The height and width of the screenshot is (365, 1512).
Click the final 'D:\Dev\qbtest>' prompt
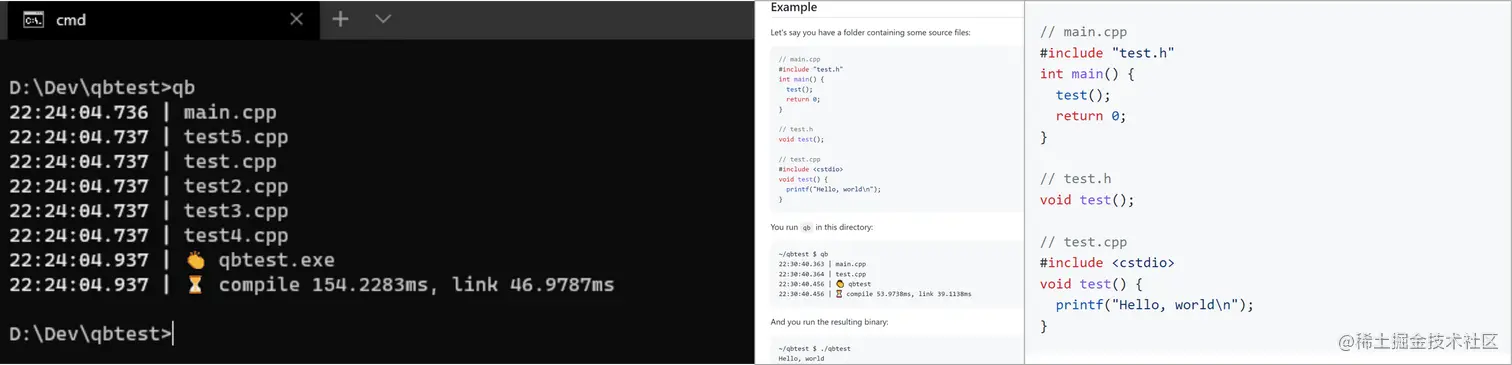coord(90,334)
